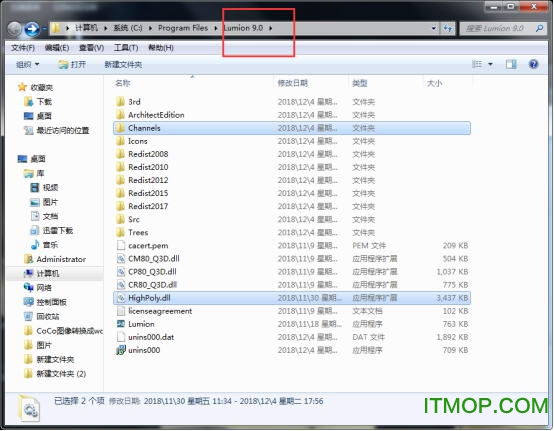Select the licenseagreement text file icon
This screenshot has width=554, height=431.
click(121, 311)
